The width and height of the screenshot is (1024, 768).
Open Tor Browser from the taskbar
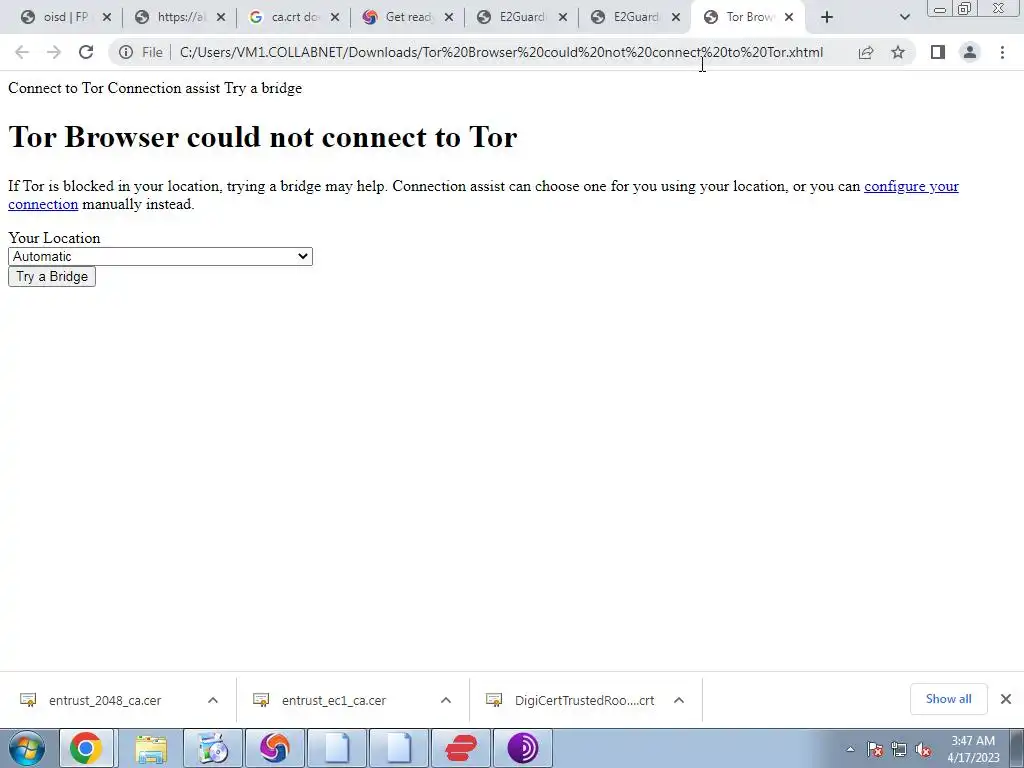523,748
